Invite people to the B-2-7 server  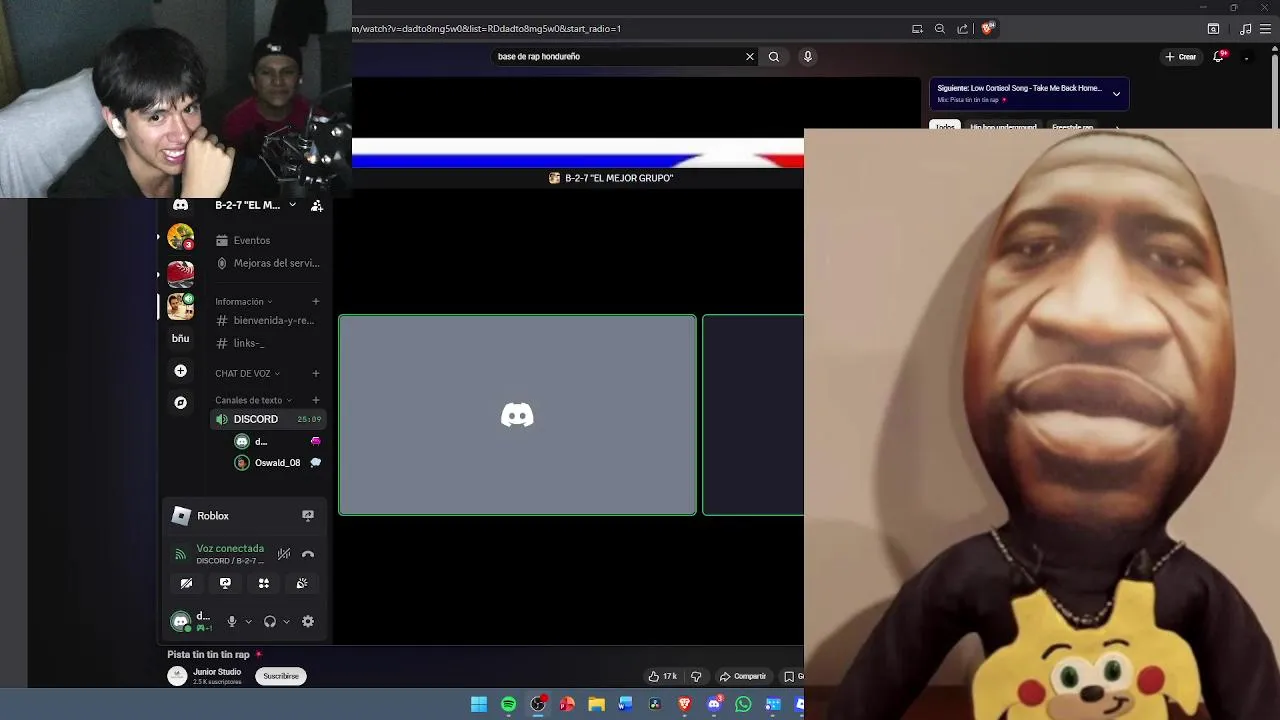[x=316, y=205]
